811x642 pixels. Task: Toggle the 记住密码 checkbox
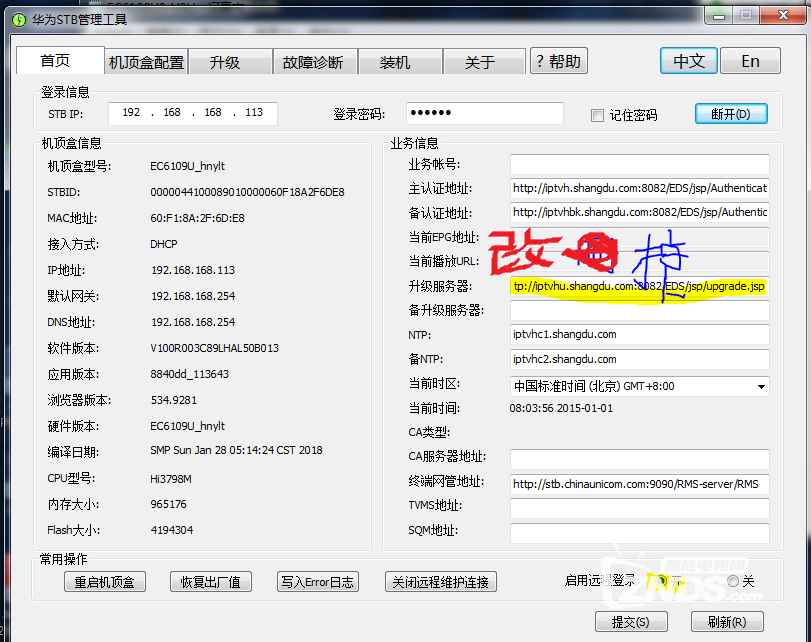(597, 115)
